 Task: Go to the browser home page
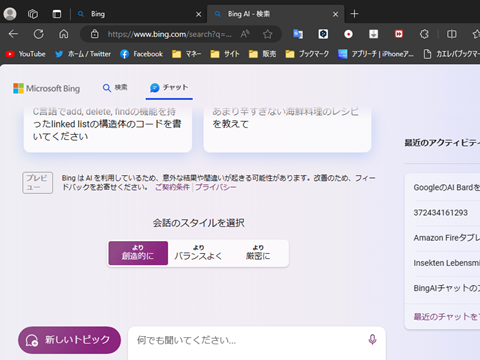point(64,34)
